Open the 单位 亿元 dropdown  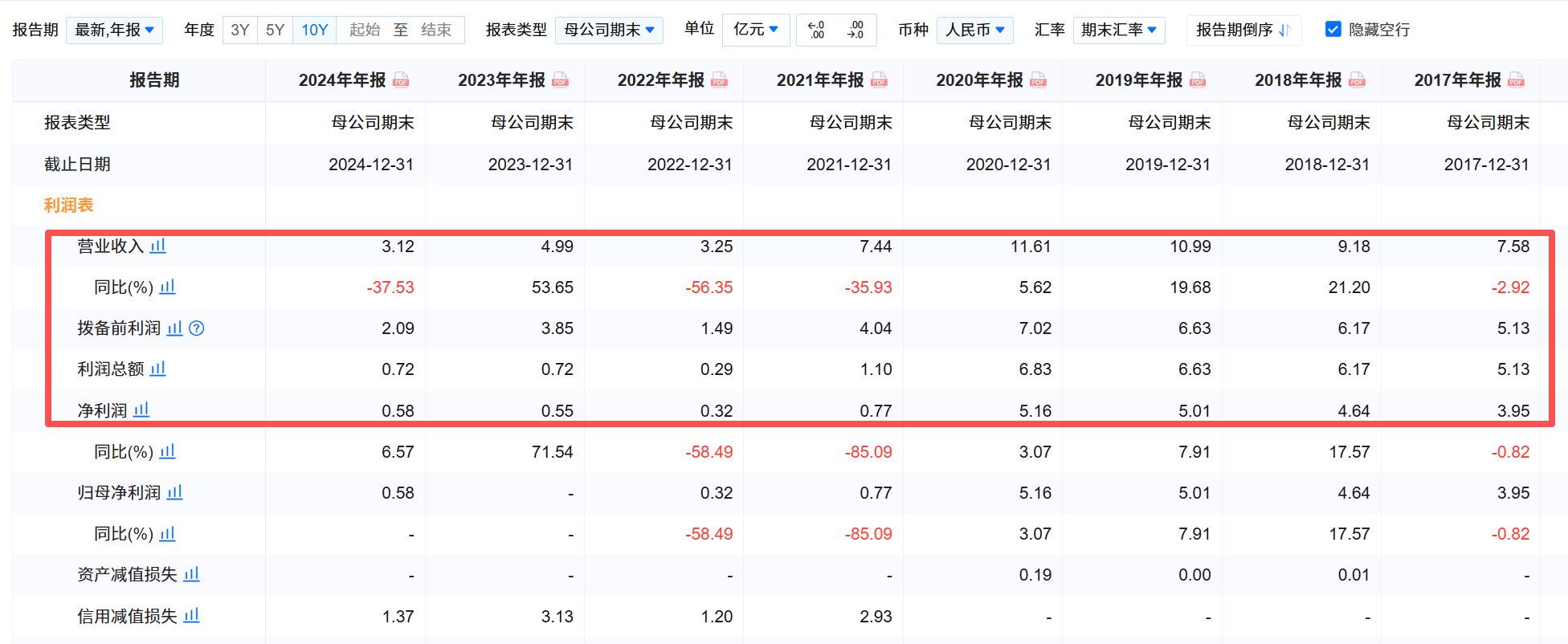756,30
